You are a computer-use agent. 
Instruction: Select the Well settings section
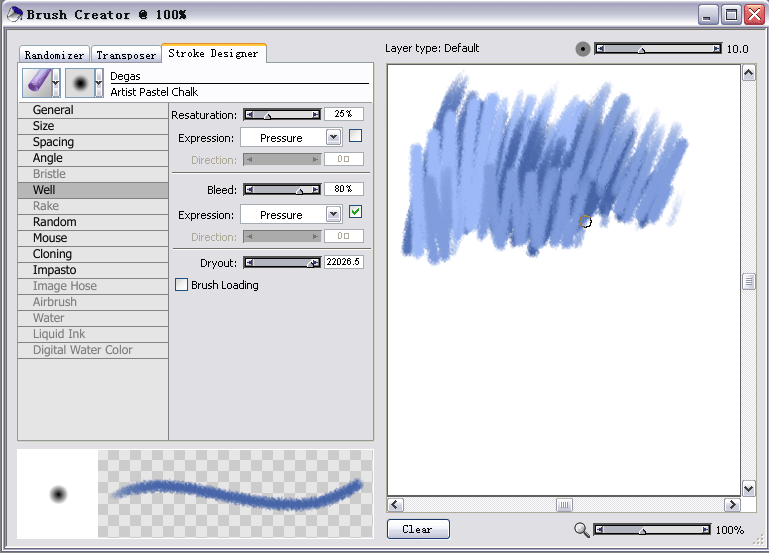point(93,190)
